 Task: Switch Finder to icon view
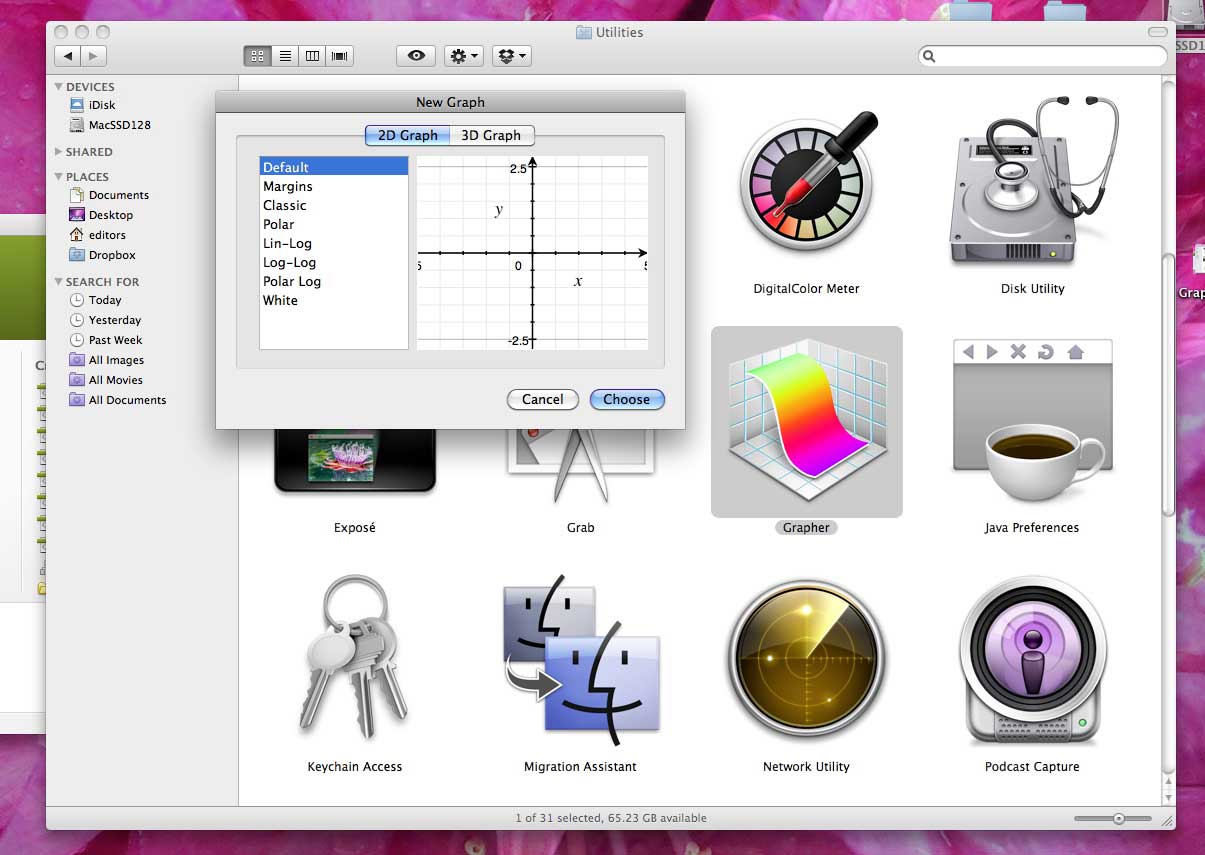pyautogui.click(x=257, y=56)
